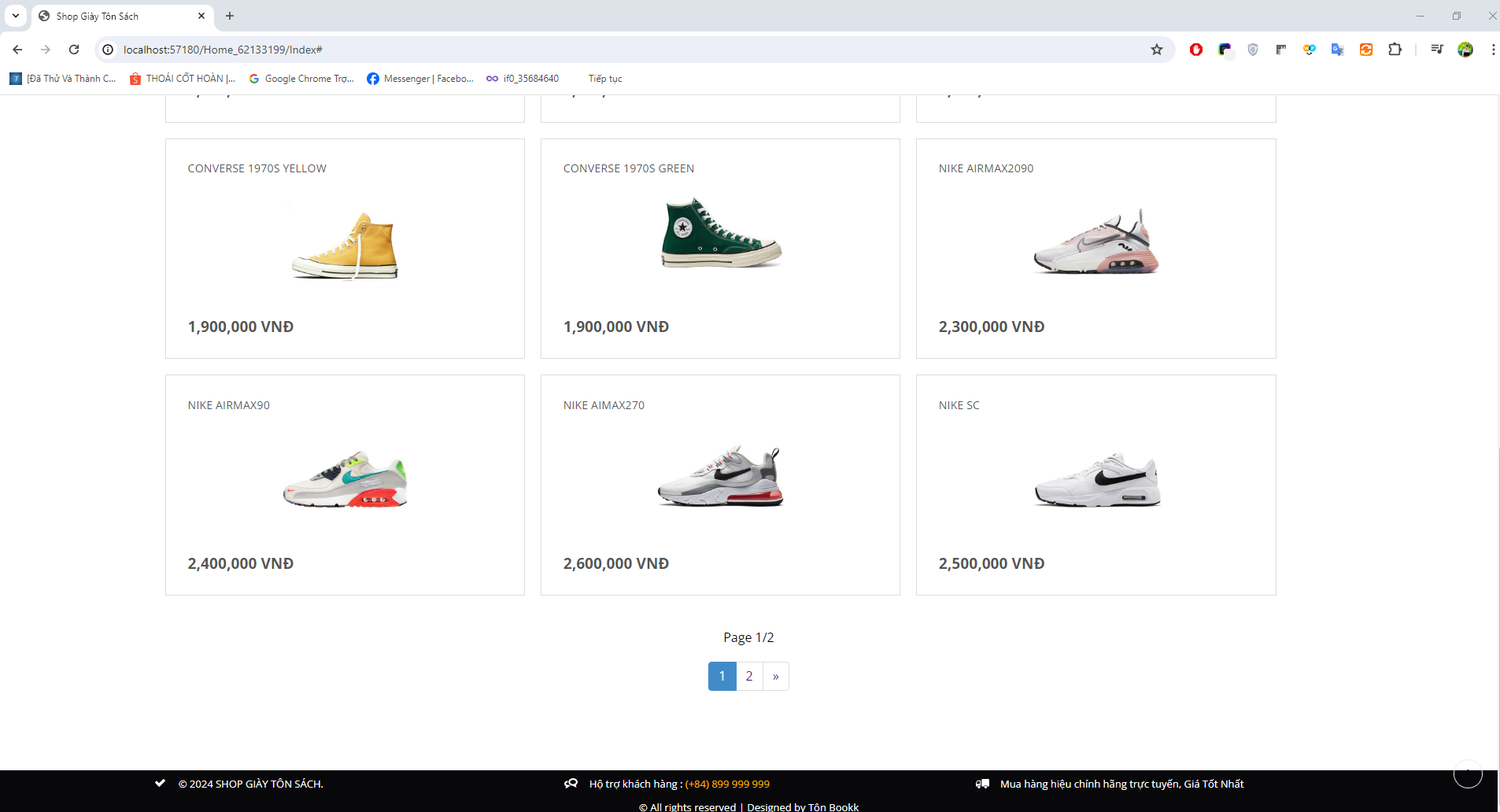Open the Google Translate extension icon
This screenshot has width=1500, height=812.
click(x=1338, y=50)
